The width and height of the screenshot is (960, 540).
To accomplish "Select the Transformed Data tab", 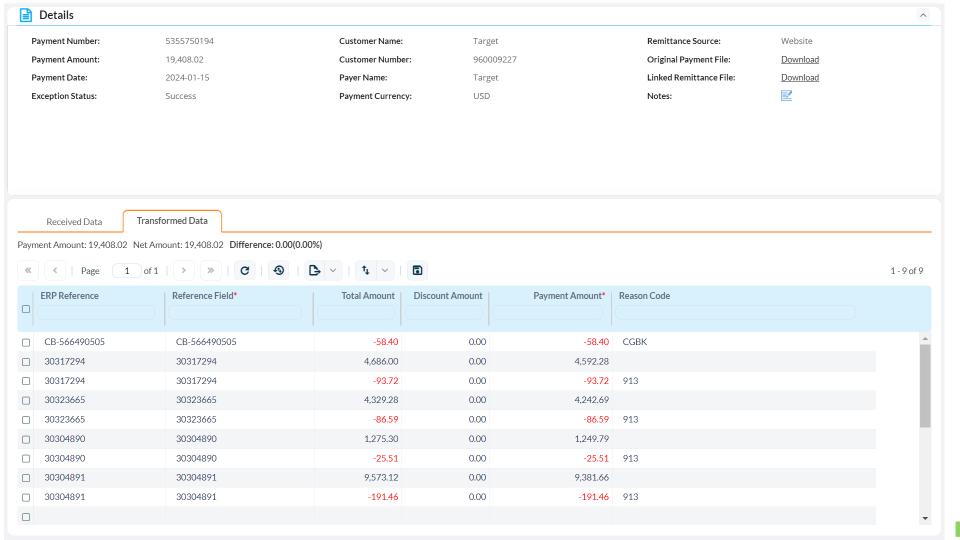I will pyautogui.click(x=172, y=221).
